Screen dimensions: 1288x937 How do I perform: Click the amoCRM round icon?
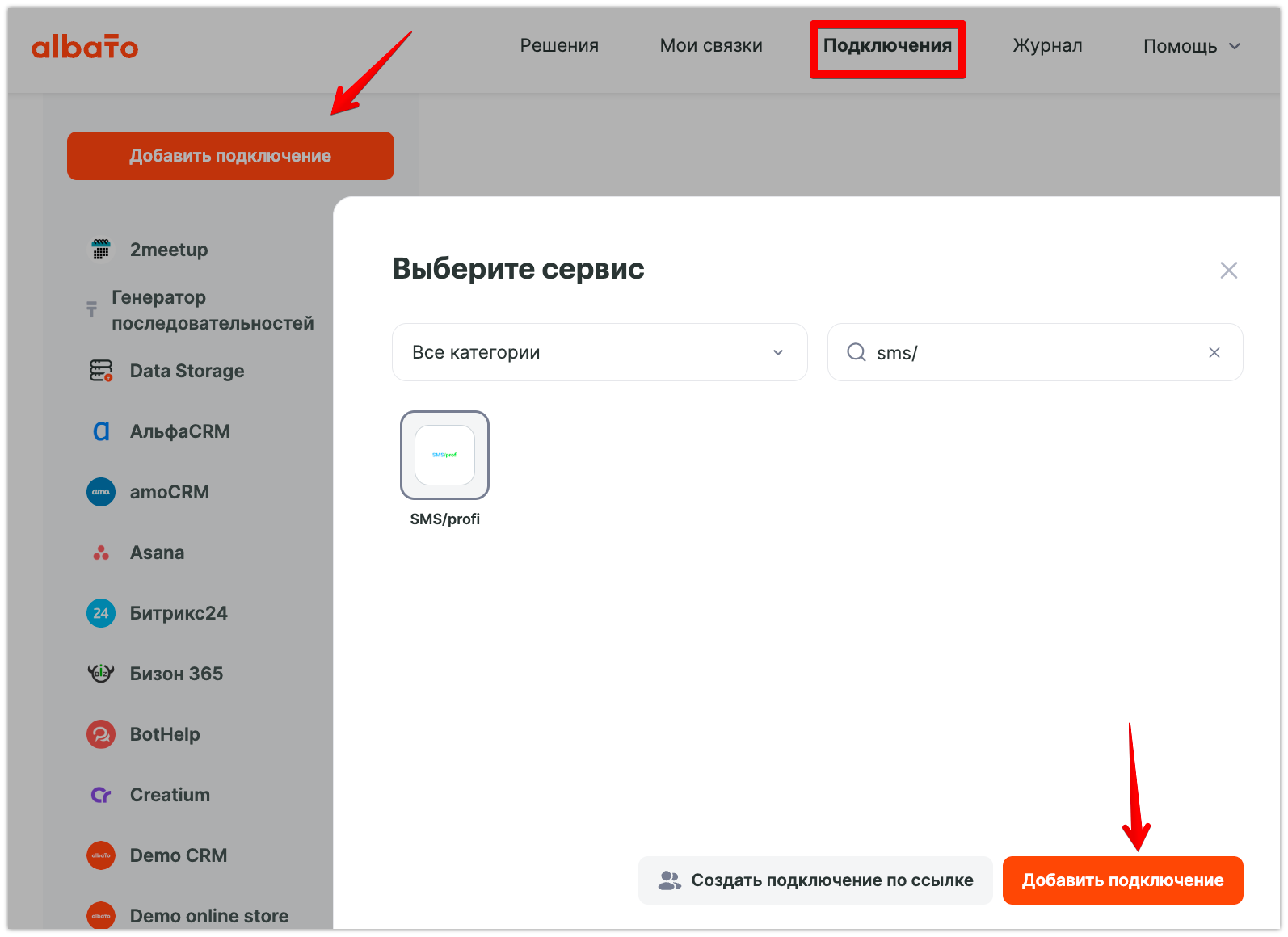point(101,492)
